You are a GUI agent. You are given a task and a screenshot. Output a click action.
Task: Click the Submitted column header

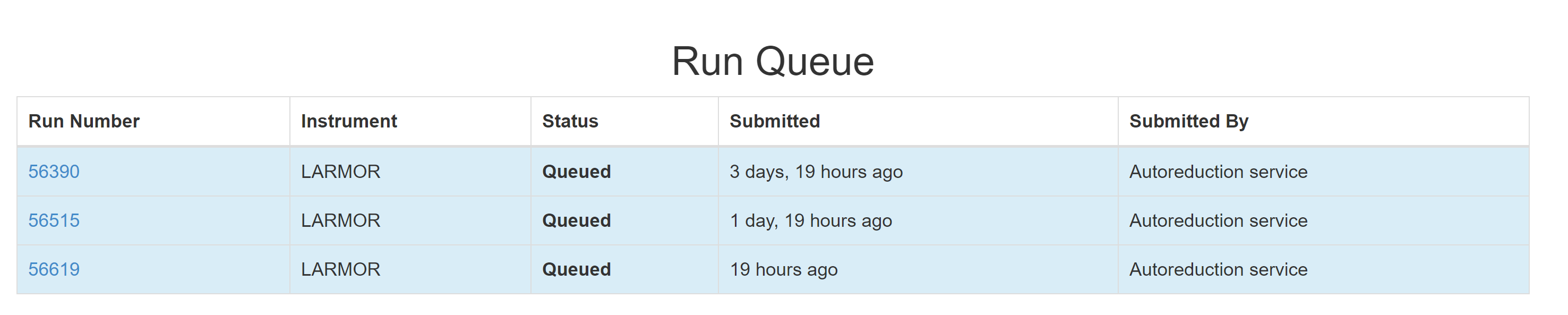click(775, 121)
